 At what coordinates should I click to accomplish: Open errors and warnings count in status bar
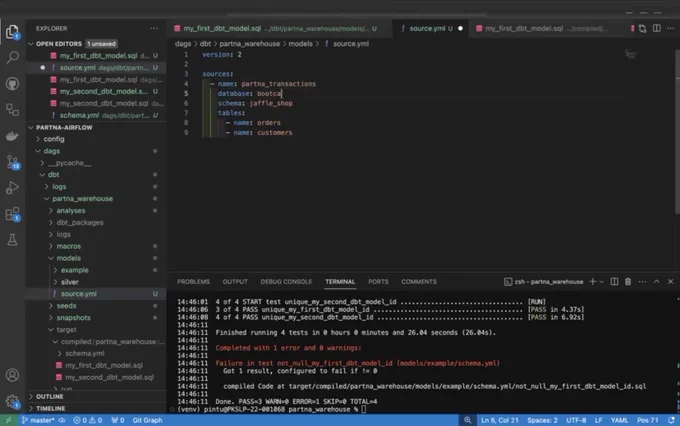(87, 420)
